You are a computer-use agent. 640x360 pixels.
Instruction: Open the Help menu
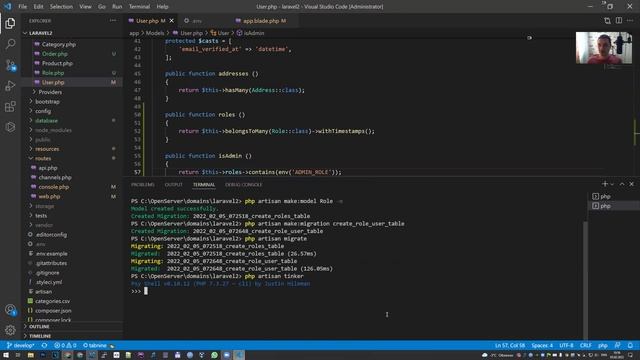(162, 7)
